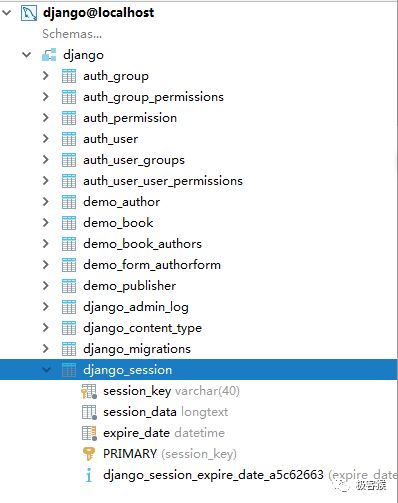This screenshot has height=503, width=398.
Task: Select the demo_book table name
Action: pos(118,223)
